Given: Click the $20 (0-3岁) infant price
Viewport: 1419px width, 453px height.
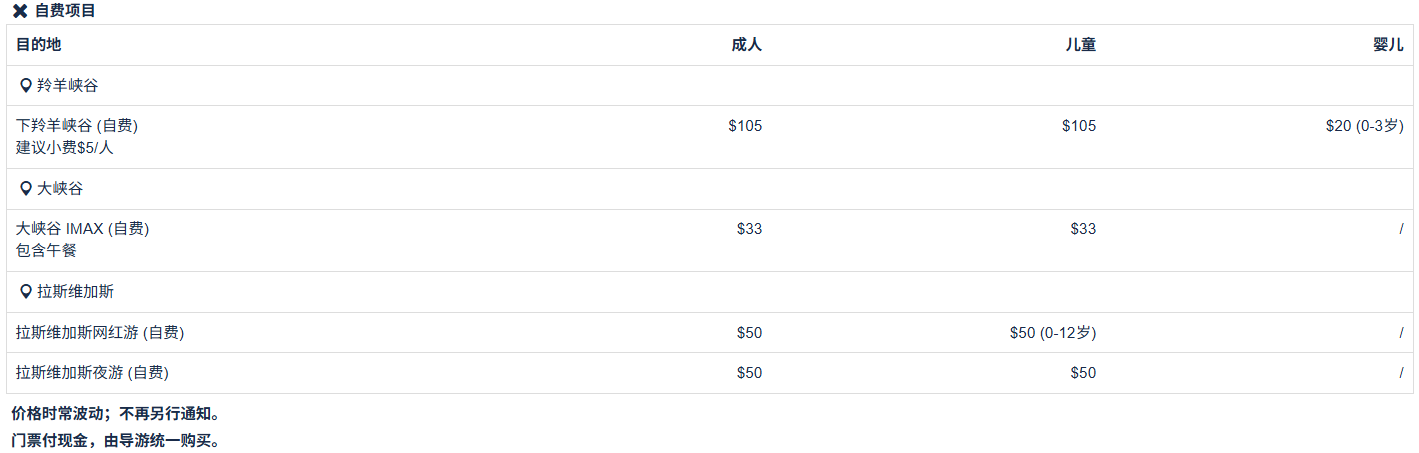Looking at the screenshot, I should [1364, 126].
